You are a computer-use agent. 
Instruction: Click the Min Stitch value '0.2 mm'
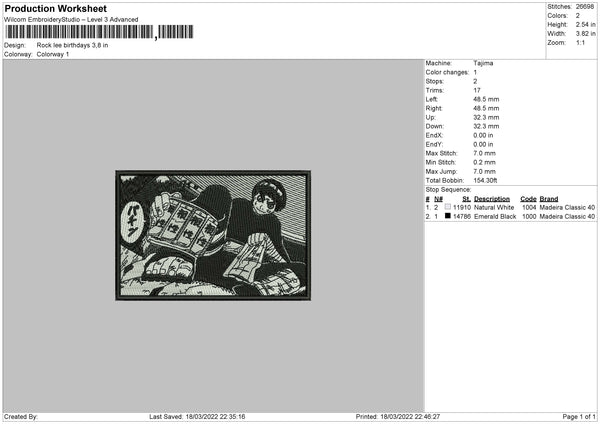(484, 163)
